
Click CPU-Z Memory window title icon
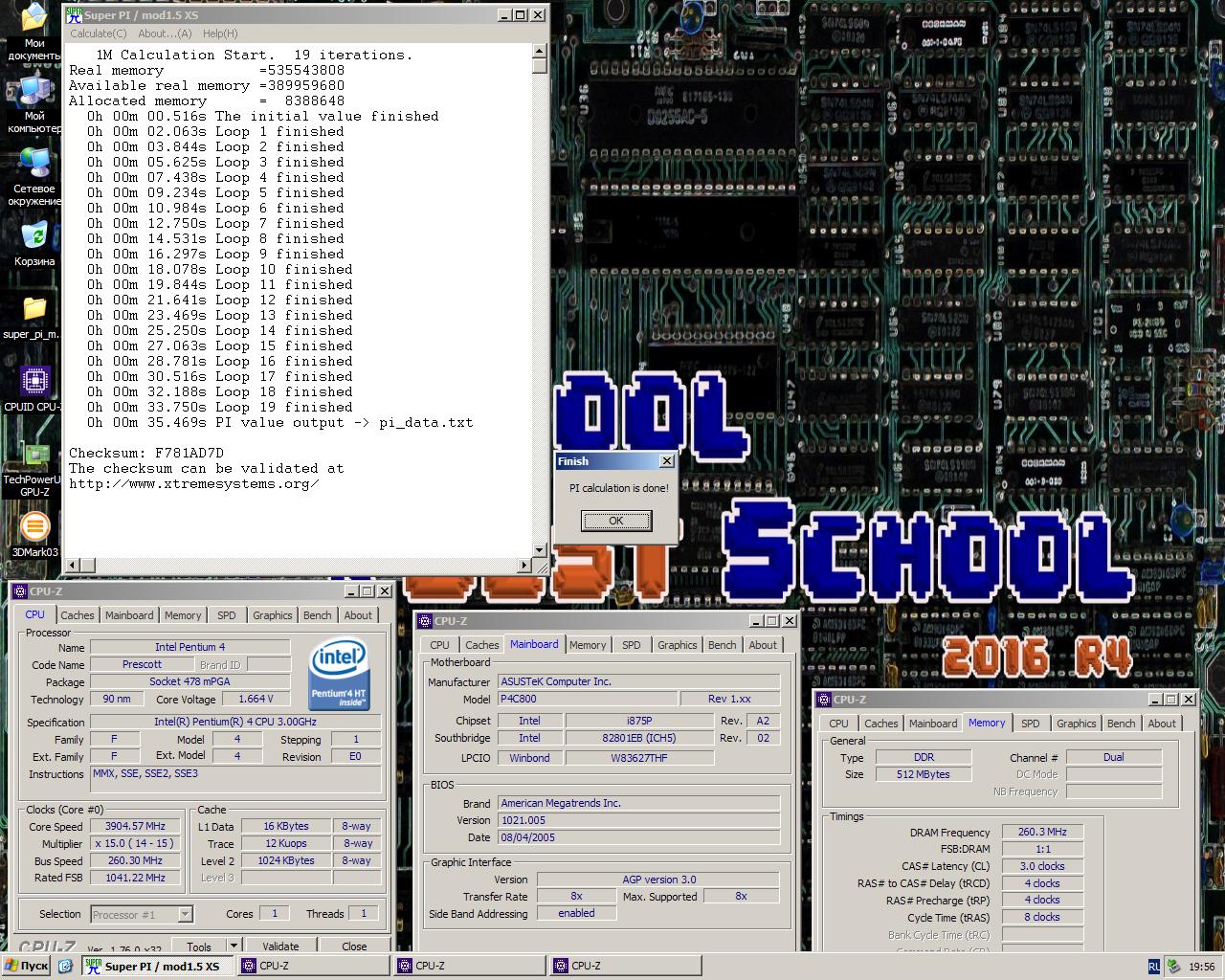(823, 700)
